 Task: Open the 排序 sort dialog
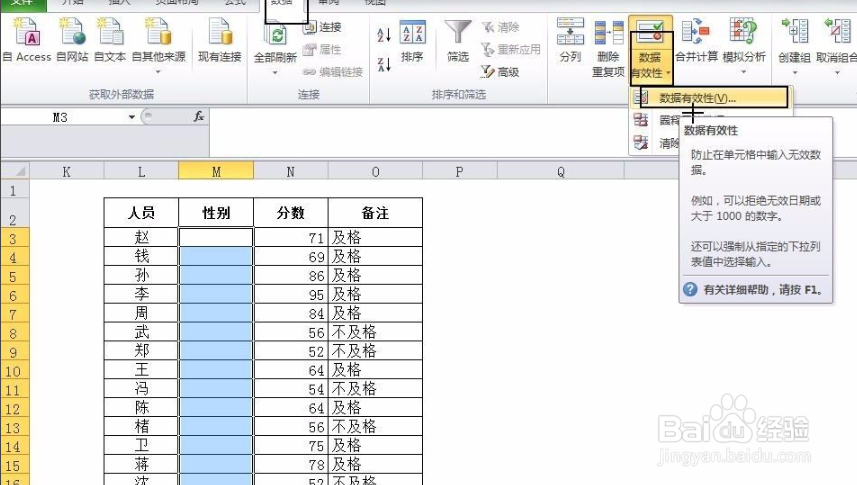coord(412,41)
